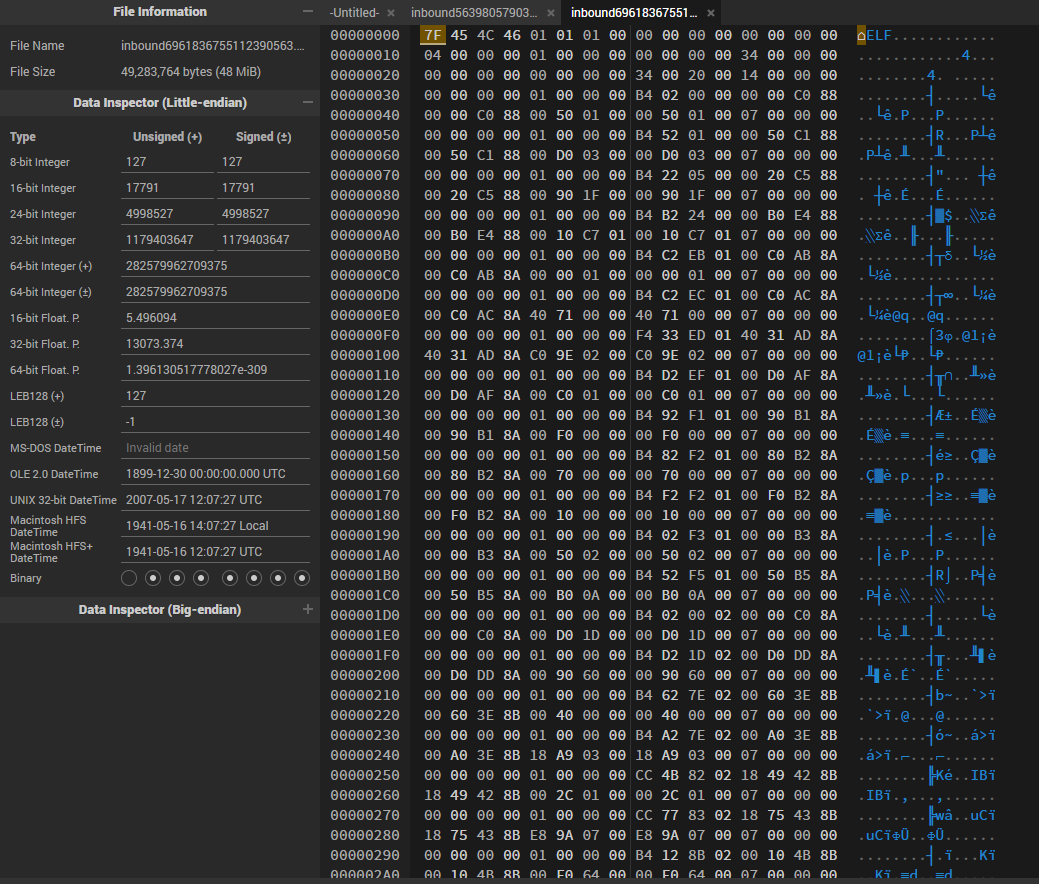Expand Data Inspector (Big-endian) section
Image resolution: width=1039 pixels, height=884 pixels.
307,610
